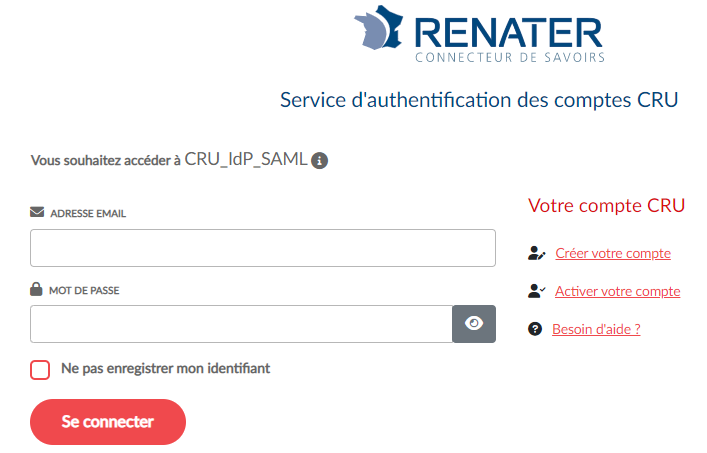The image size is (707, 453).
Task: Click the Ne pas enregistrer mon identifiant label
Action: pos(165,369)
